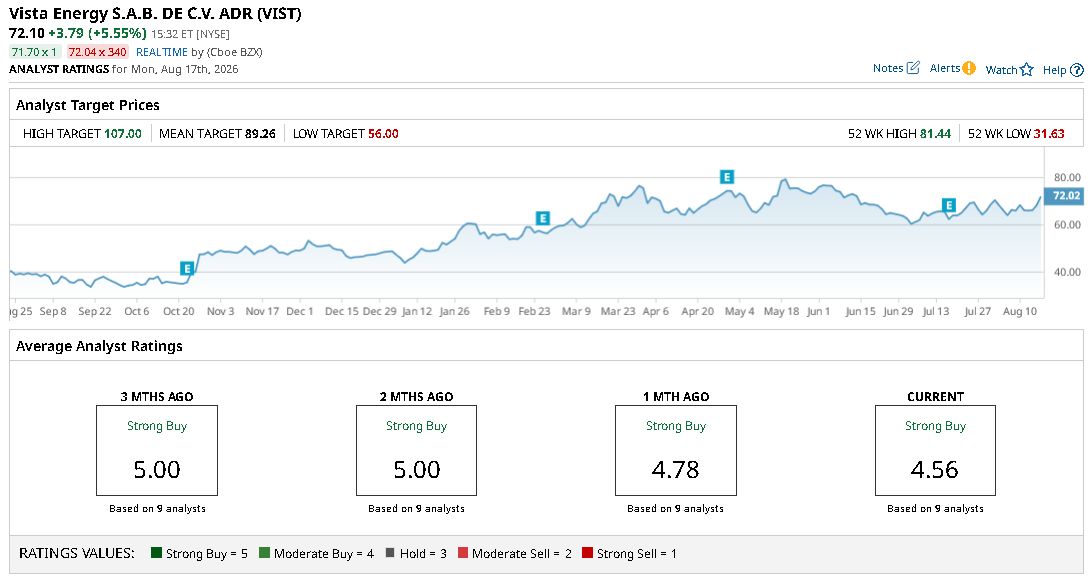
Task: Click the Moderate Sell legend swatch
Action: point(463,553)
